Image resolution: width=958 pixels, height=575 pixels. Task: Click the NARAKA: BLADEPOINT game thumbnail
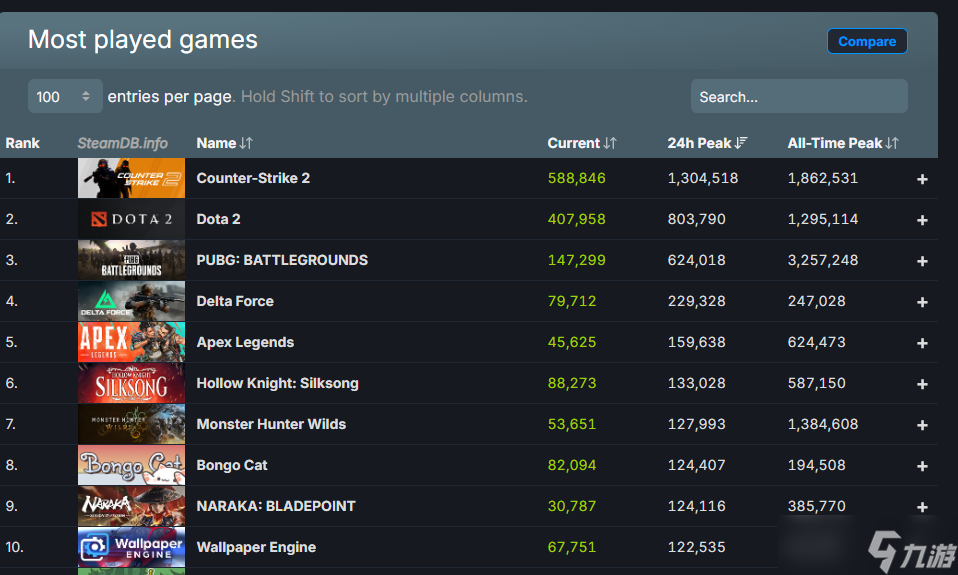[x=131, y=506]
